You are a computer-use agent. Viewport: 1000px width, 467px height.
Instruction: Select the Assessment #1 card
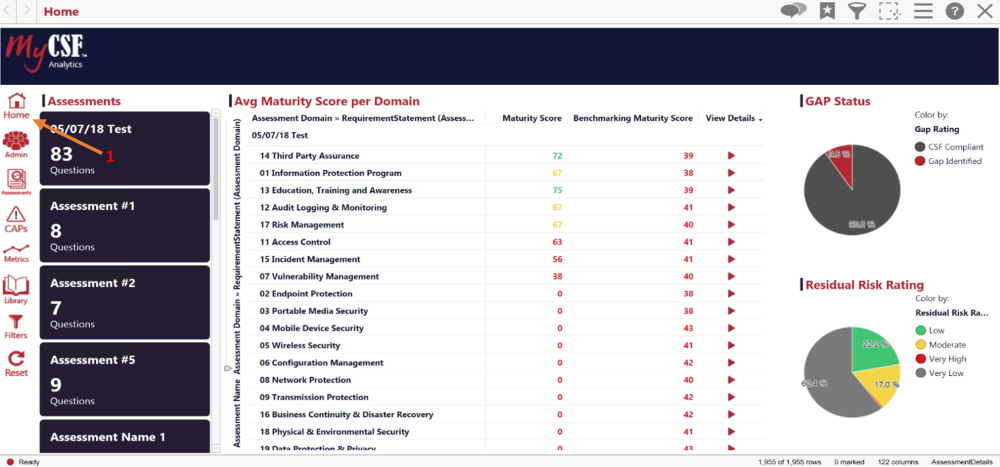coord(124,225)
